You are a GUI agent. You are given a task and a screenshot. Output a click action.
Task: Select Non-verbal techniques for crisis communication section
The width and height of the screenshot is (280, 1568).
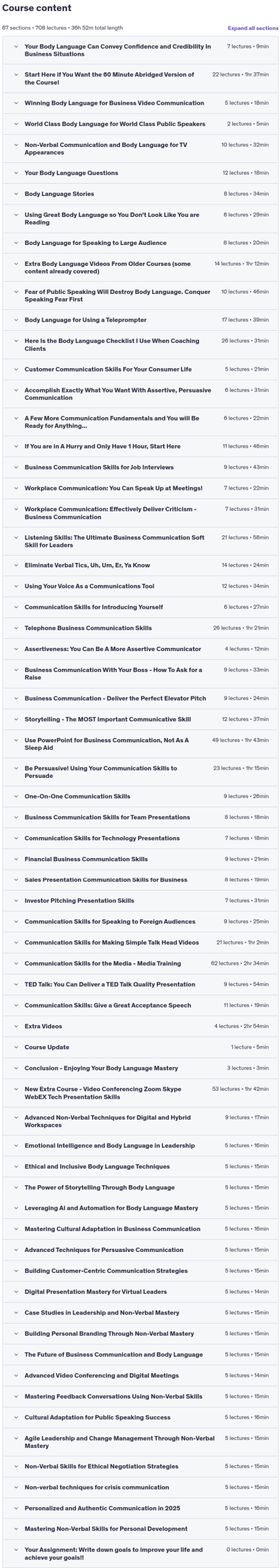click(140, 1487)
